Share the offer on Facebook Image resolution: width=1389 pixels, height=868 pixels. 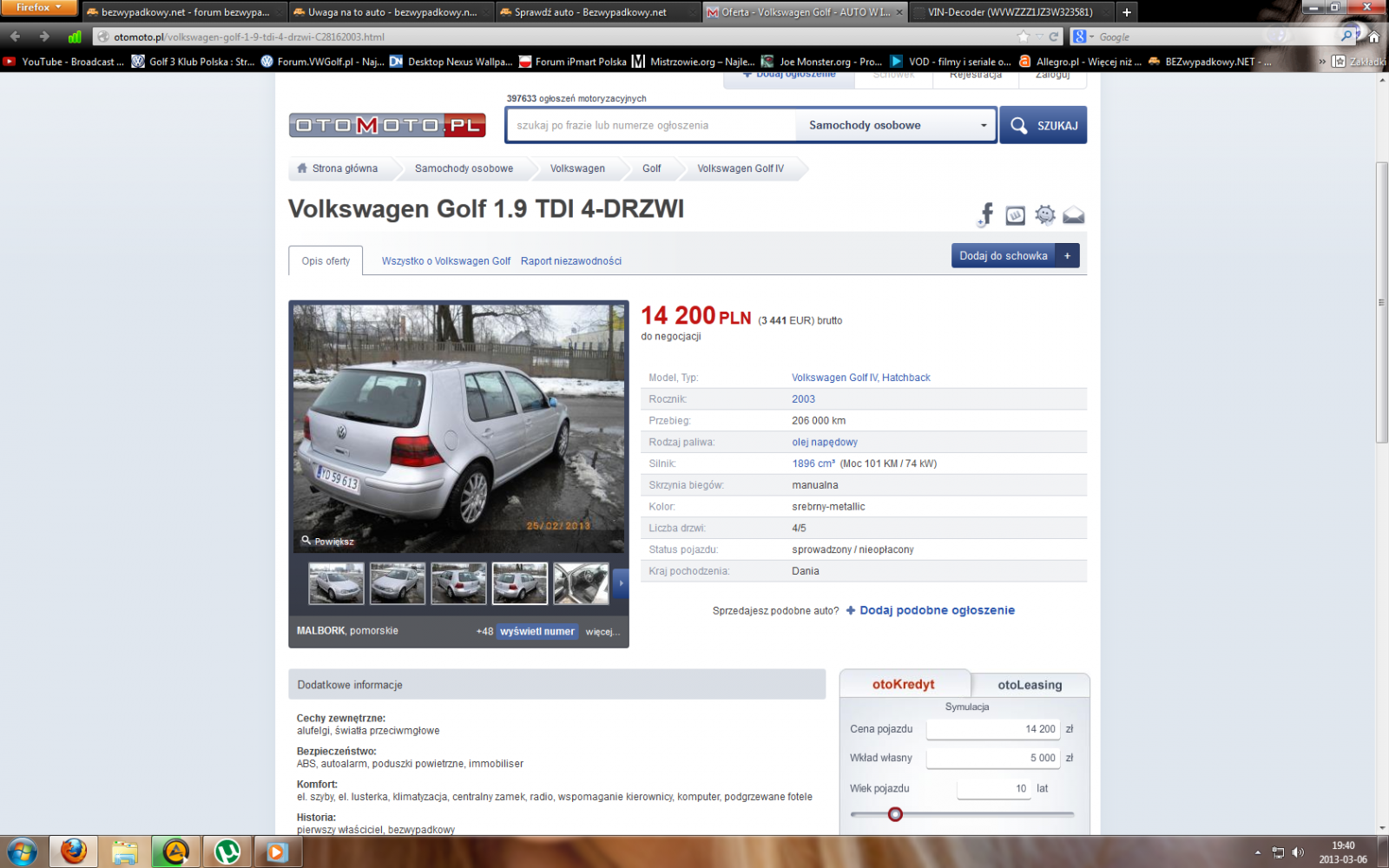[x=985, y=214]
